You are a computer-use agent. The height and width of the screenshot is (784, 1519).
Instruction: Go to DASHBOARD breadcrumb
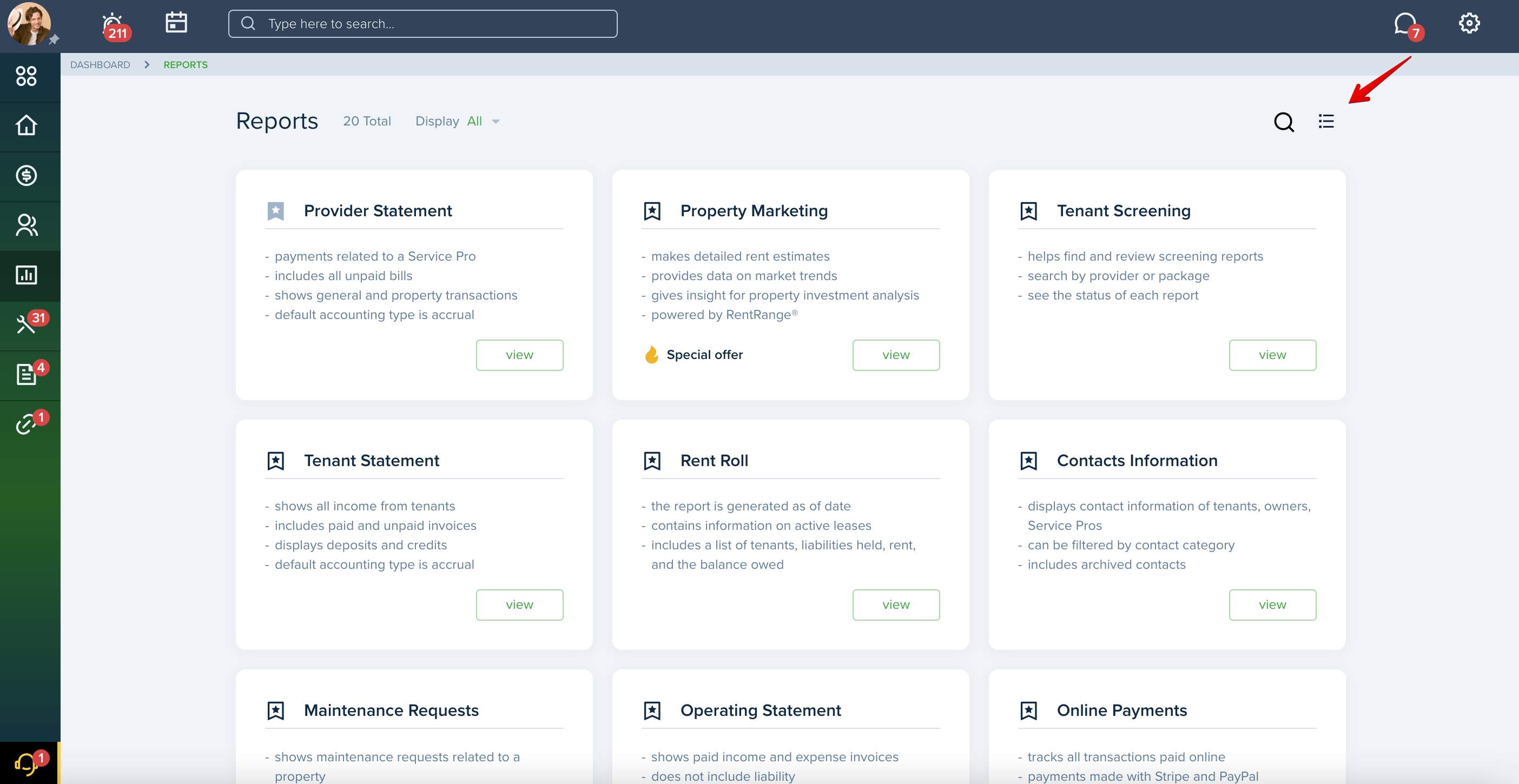click(100, 65)
